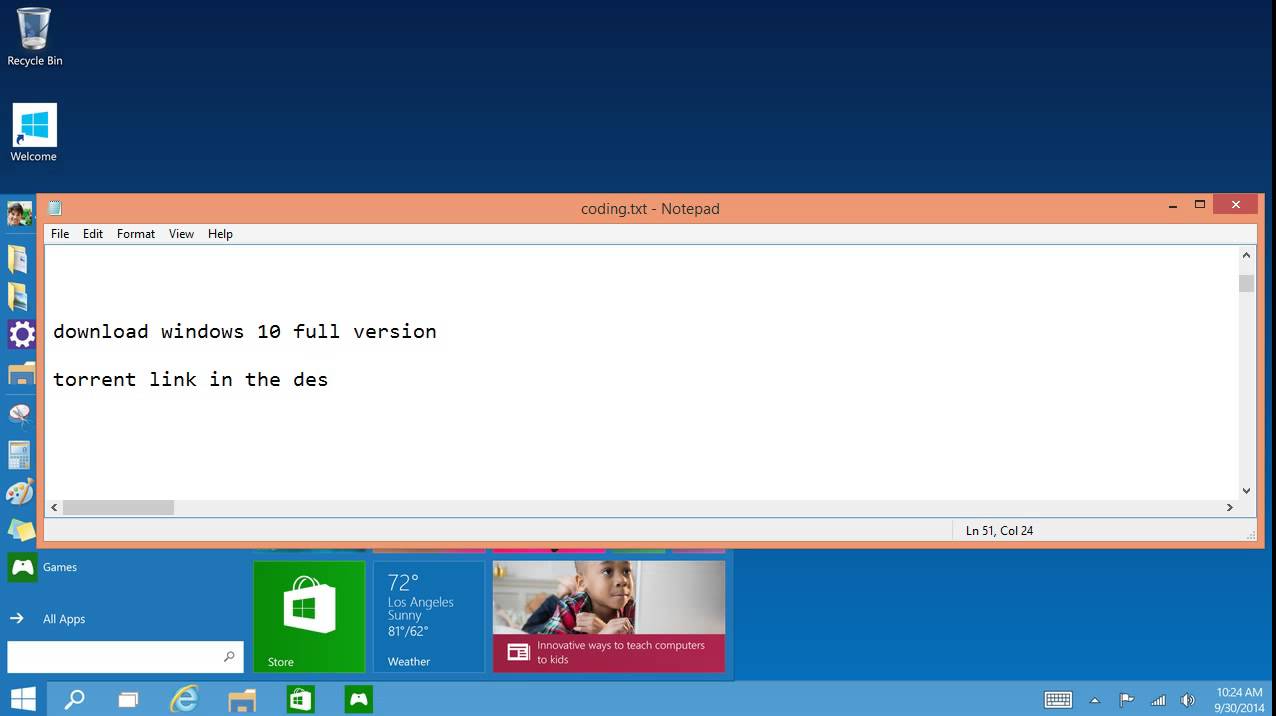Launch the Paint palette icon

20,492
